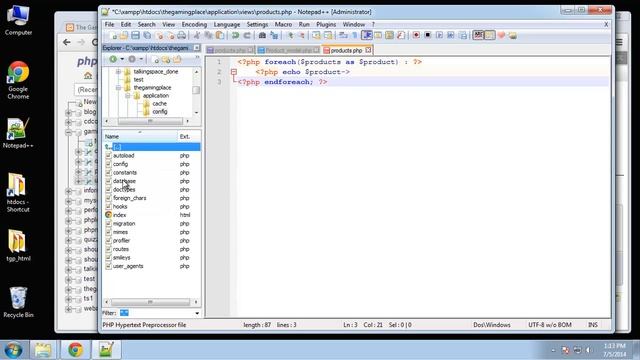Click the Zoom In toolbar icon
Screen dimensions: 640x360
(290, 36)
